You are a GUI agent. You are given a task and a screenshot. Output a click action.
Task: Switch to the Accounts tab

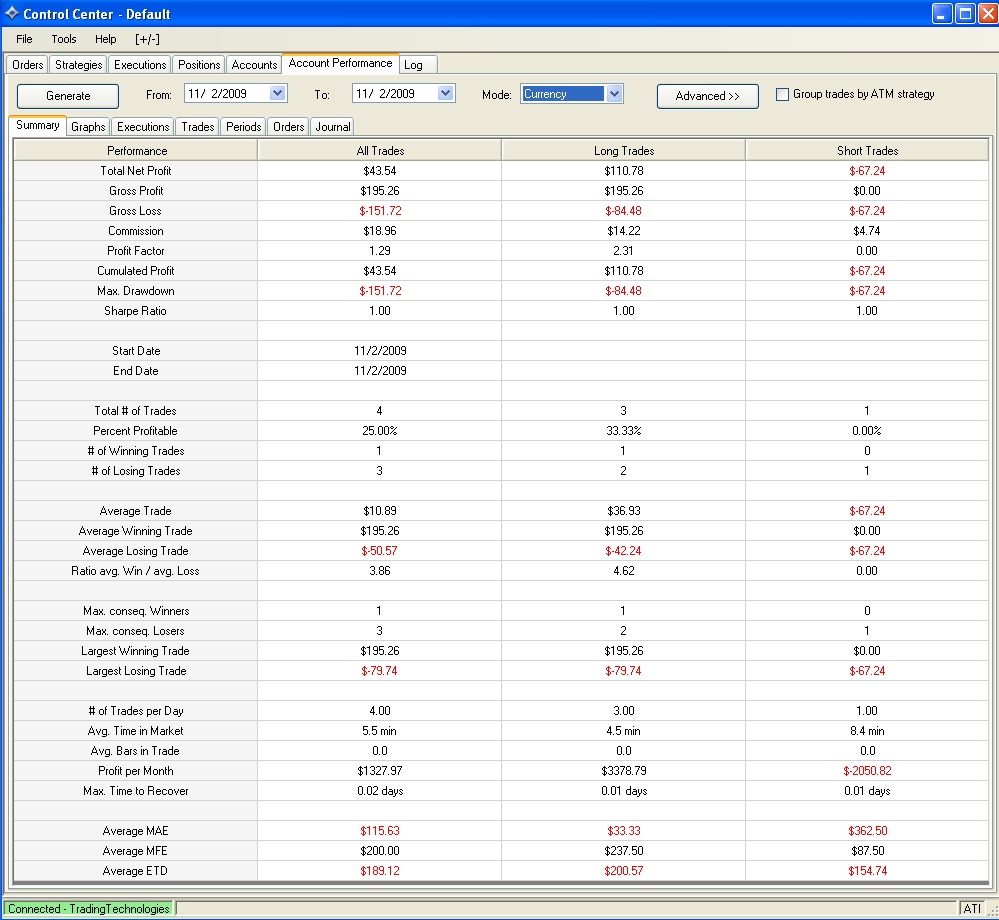[254, 64]
